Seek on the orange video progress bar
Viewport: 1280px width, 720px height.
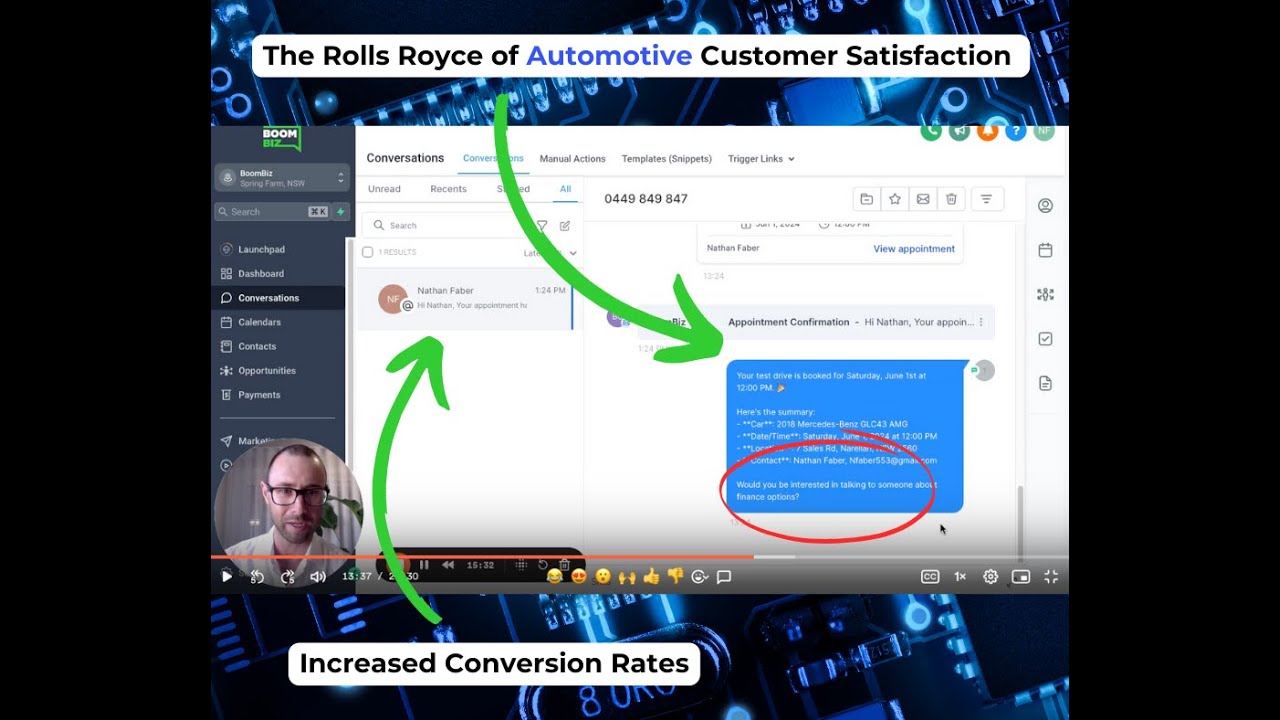click(640, 556)
